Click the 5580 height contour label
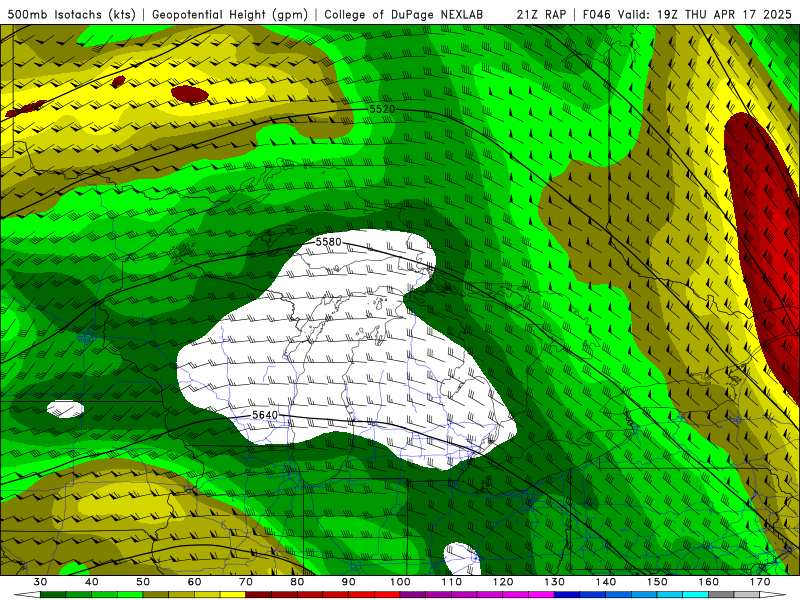Viewport: 800px width, 600px height. (x=328, y=241)
